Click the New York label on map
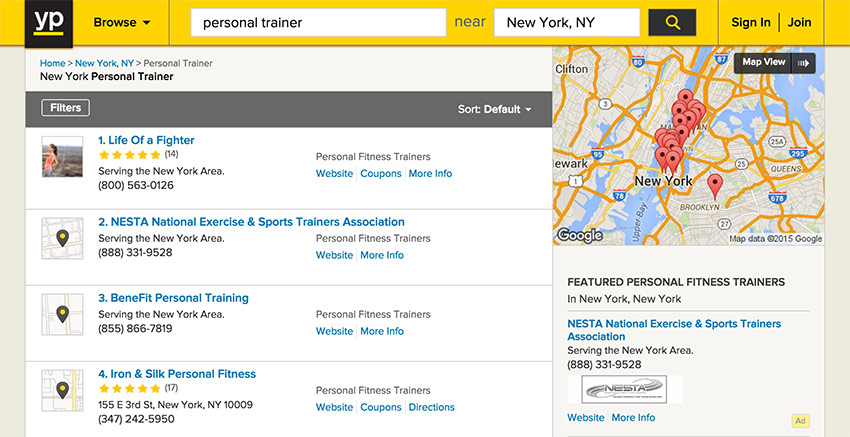The height and width of the screenshot is (437, 850). click(x=664, y=181)
